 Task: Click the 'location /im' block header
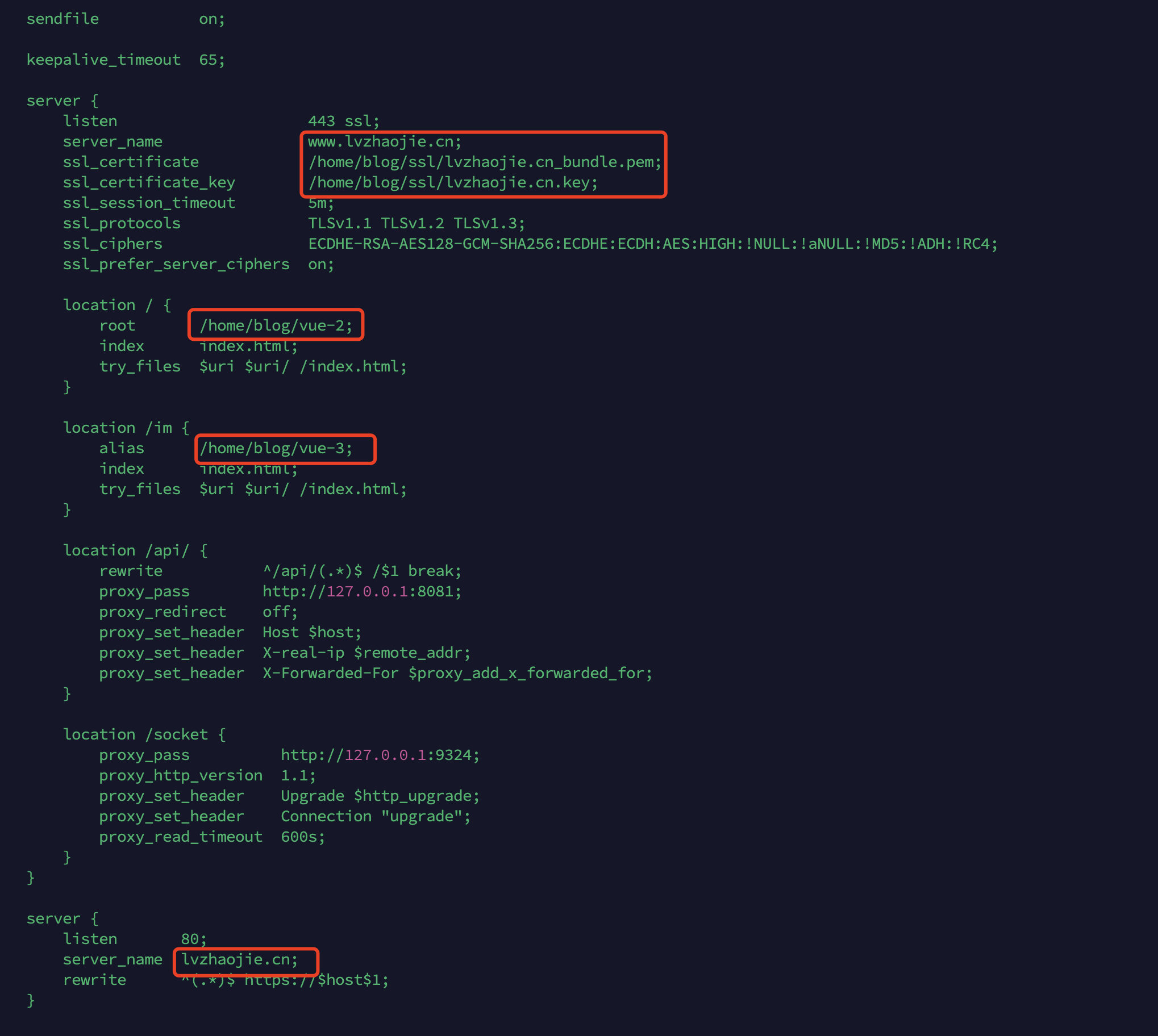coord(126,428)
